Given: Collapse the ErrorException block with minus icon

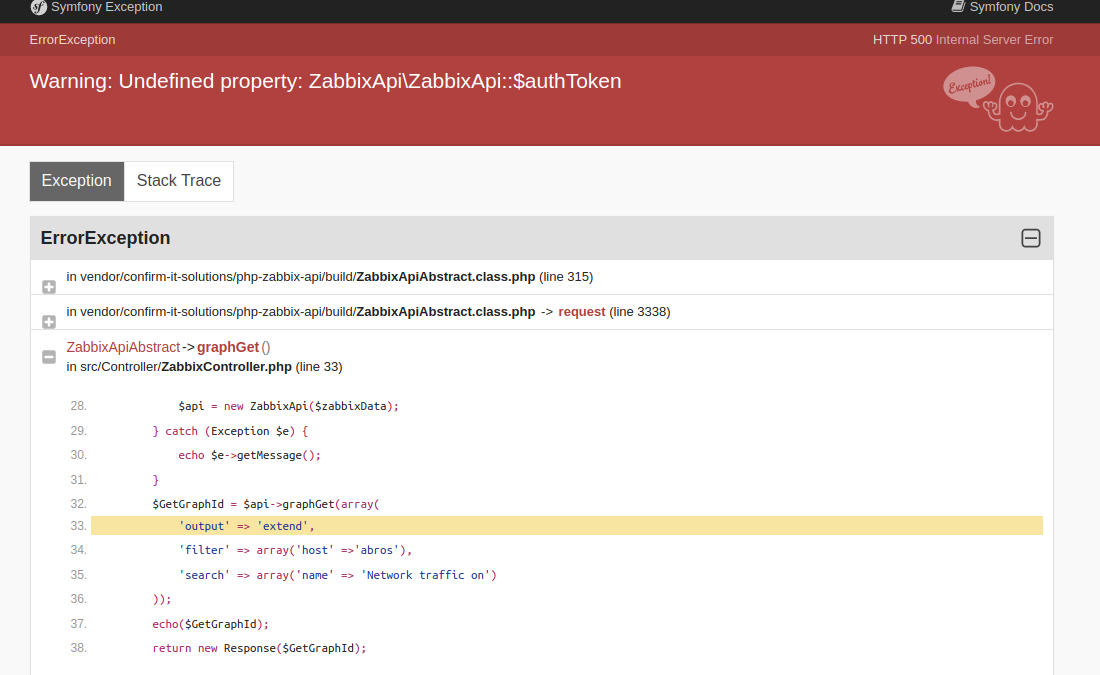Looking at the screenshot, I should [x=1030, y=238].
